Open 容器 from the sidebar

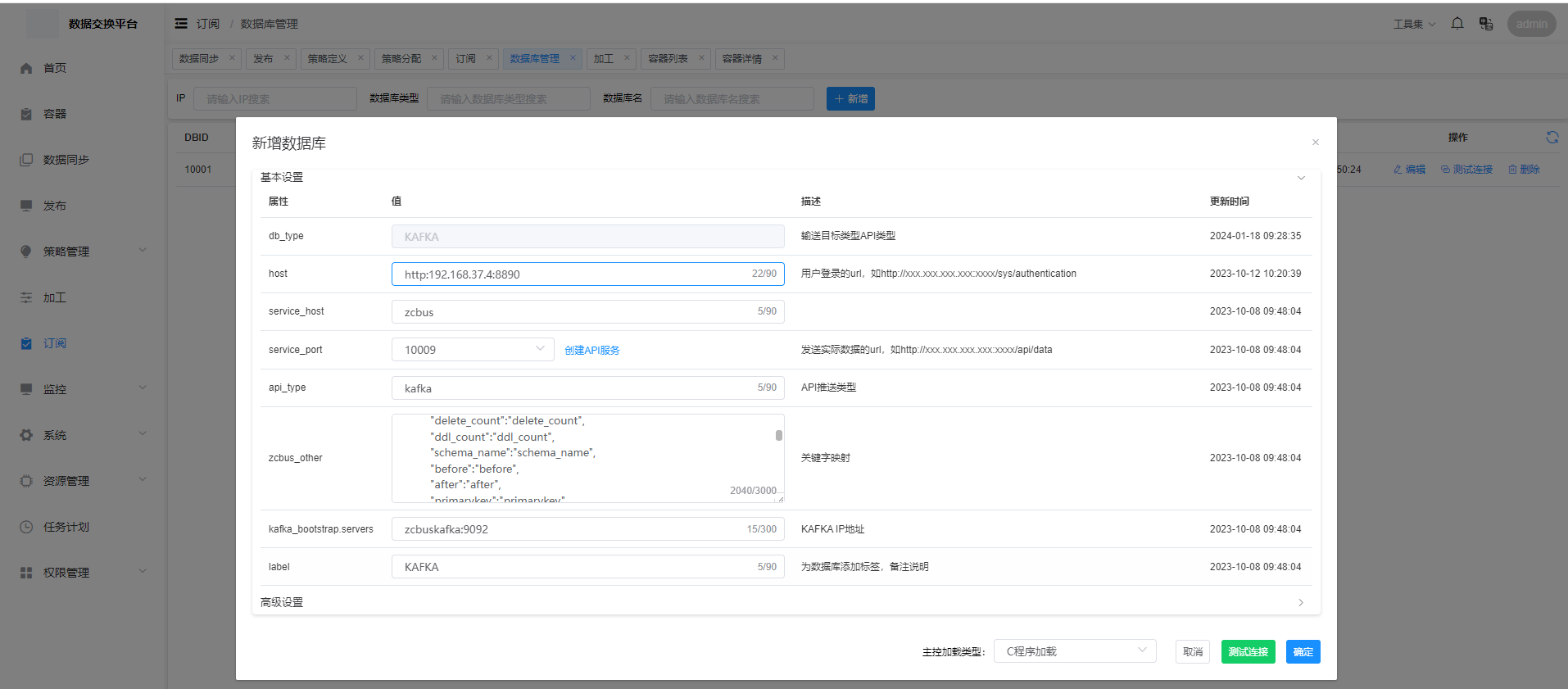[55, 114]
